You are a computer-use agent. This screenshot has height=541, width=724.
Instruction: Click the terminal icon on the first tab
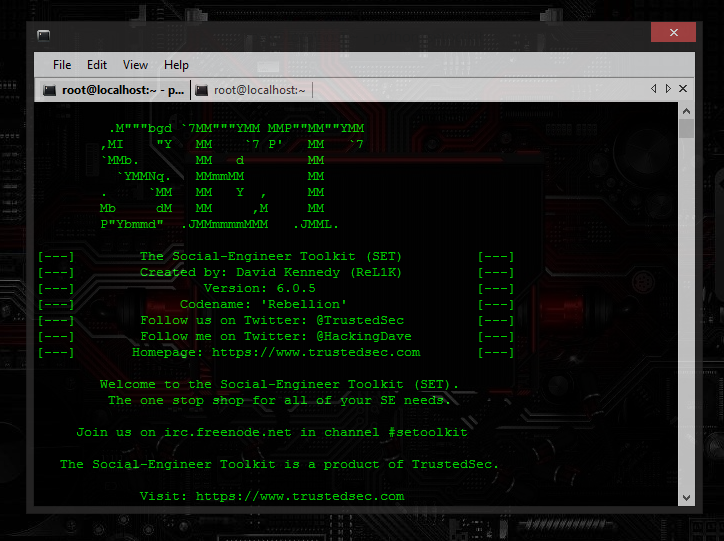49,90
